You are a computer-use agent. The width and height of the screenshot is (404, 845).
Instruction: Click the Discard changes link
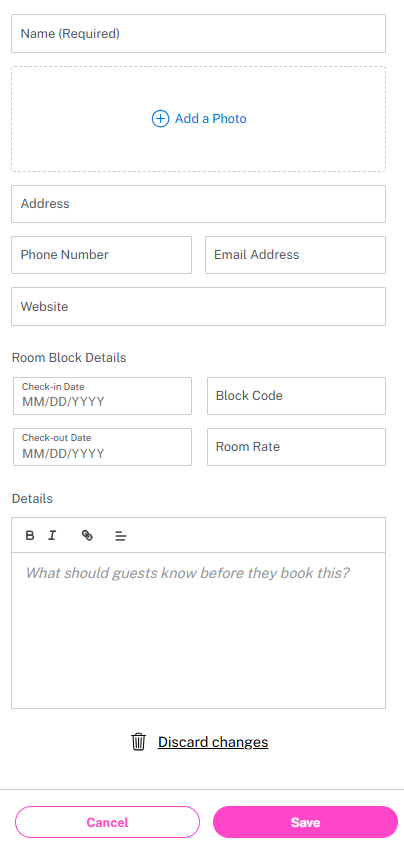click(x=213, y=742)
